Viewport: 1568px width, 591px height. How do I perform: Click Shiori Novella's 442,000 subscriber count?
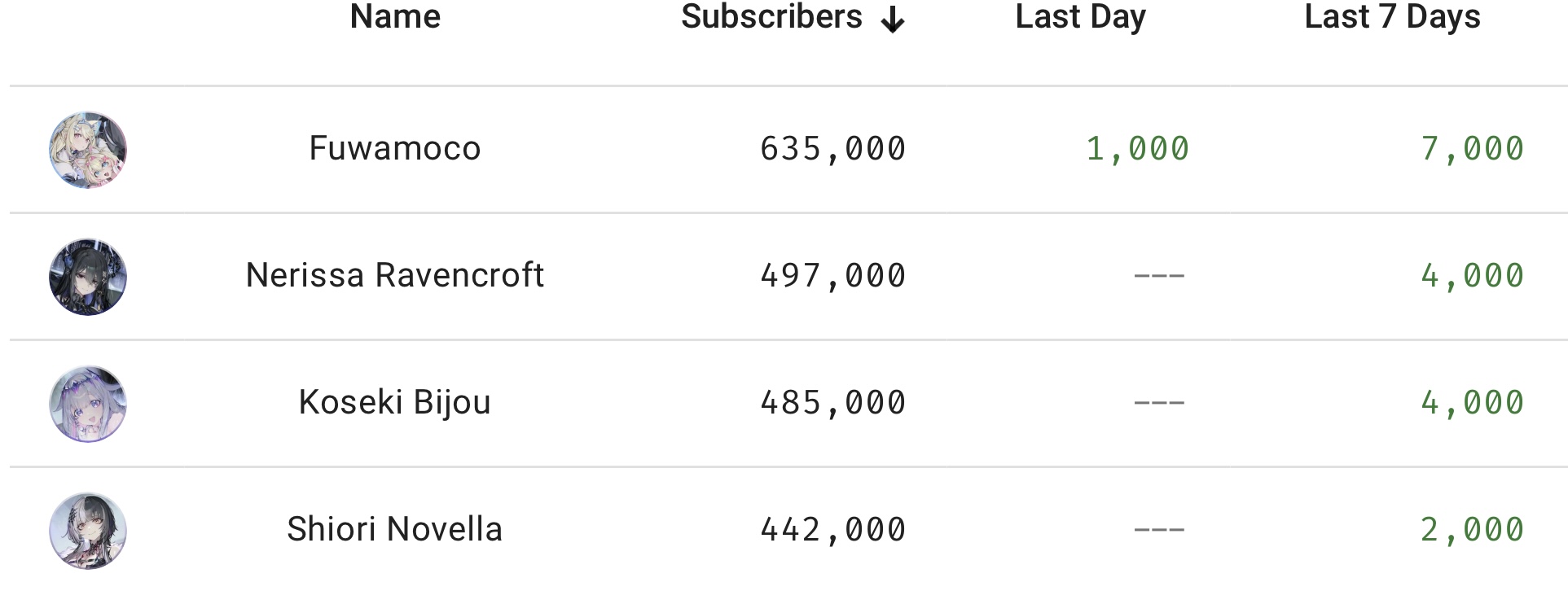click(832, 530)
